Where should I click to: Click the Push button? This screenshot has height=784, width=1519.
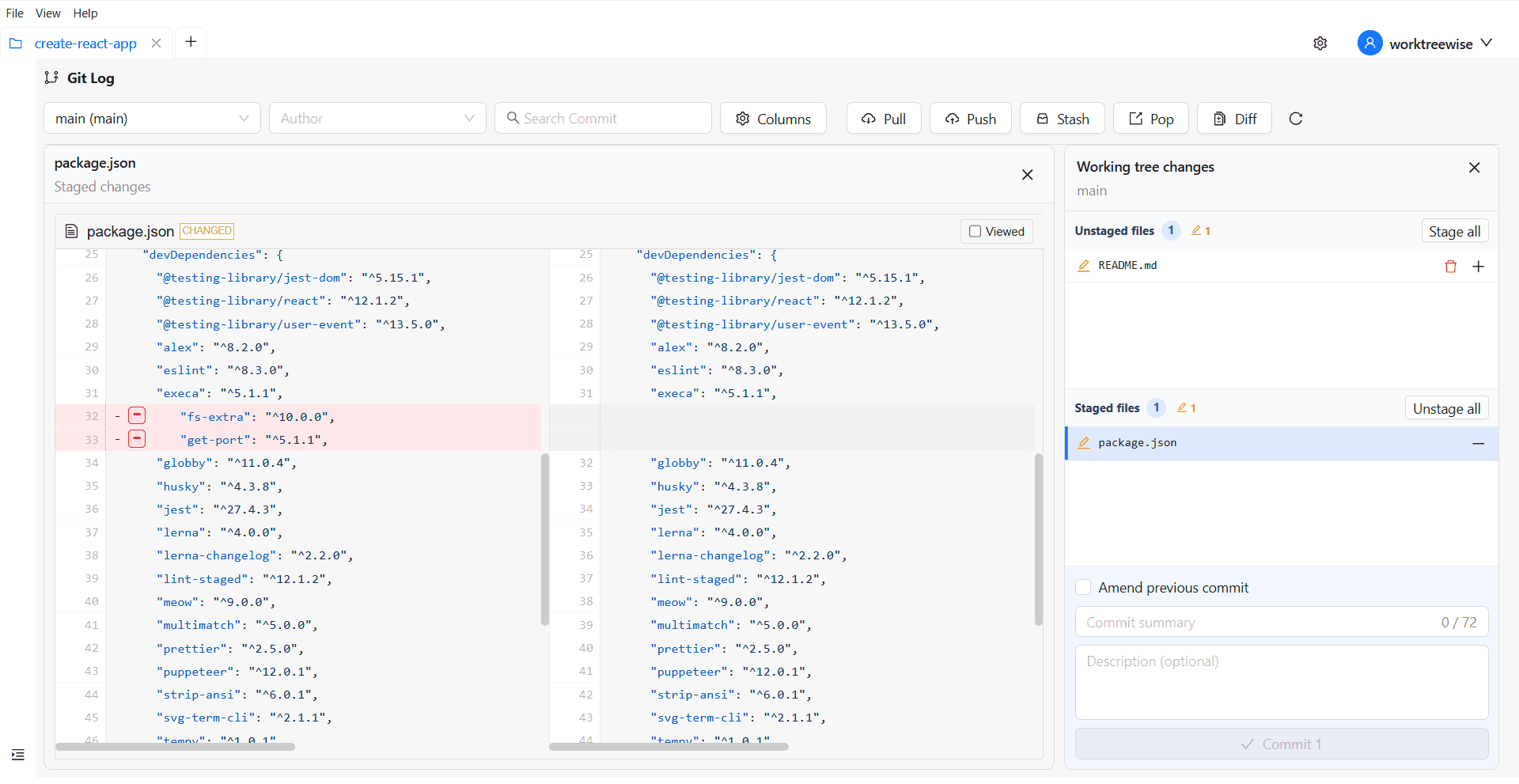(971, 118)
